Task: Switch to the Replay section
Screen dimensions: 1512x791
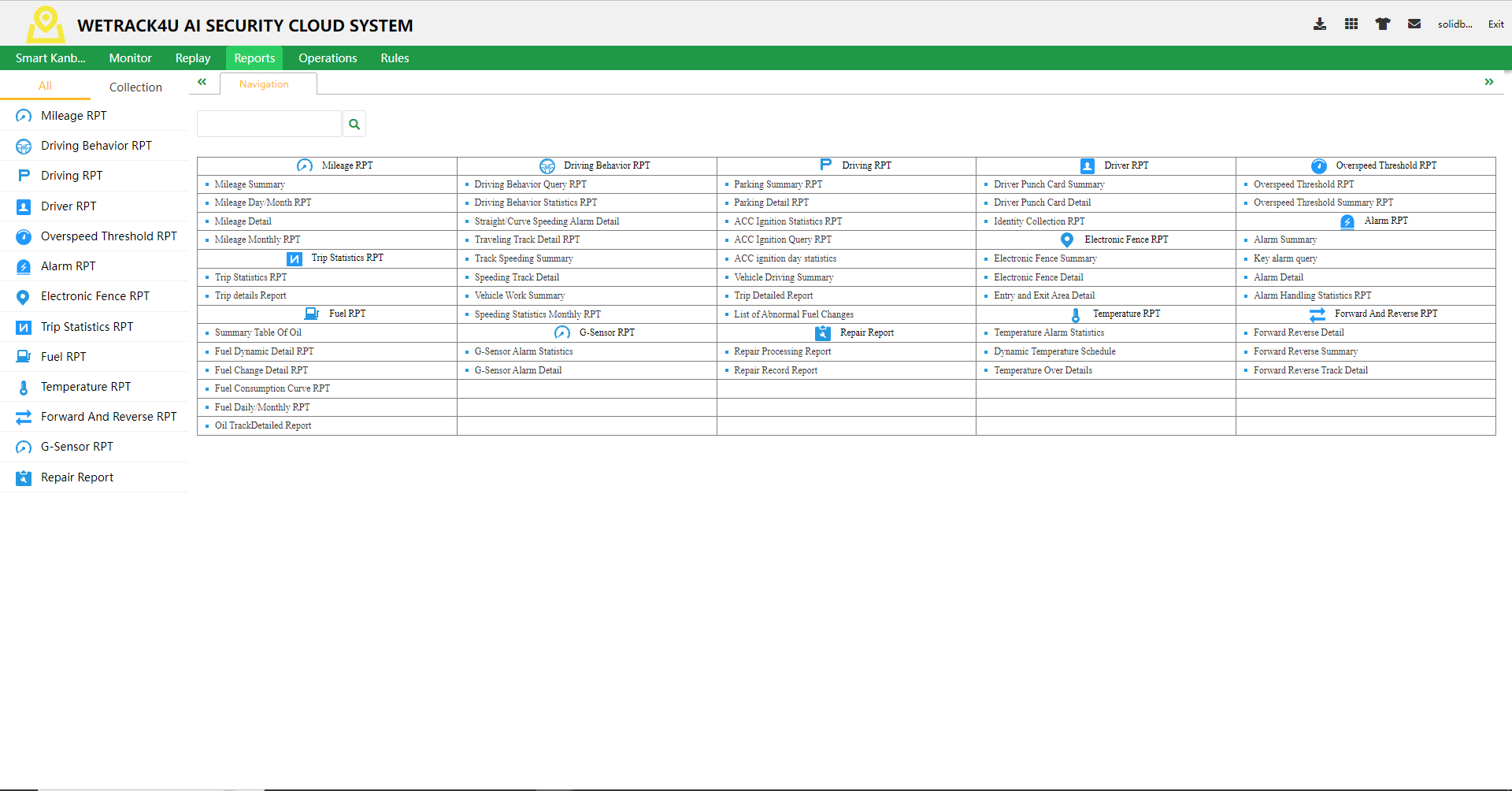Action: click(x=192, y=58)
